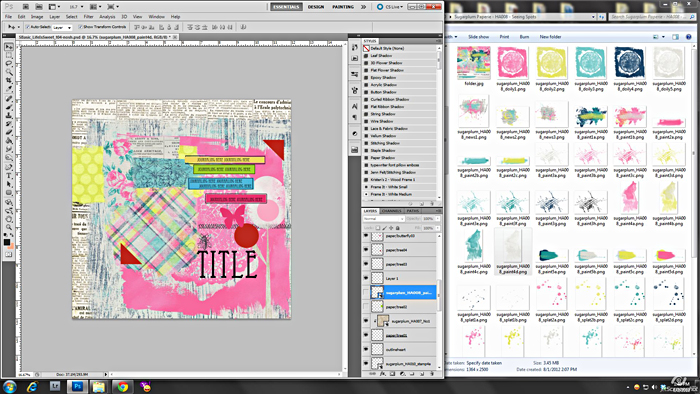Open the zoom level 16.7 dropdown

coord(82,7)
